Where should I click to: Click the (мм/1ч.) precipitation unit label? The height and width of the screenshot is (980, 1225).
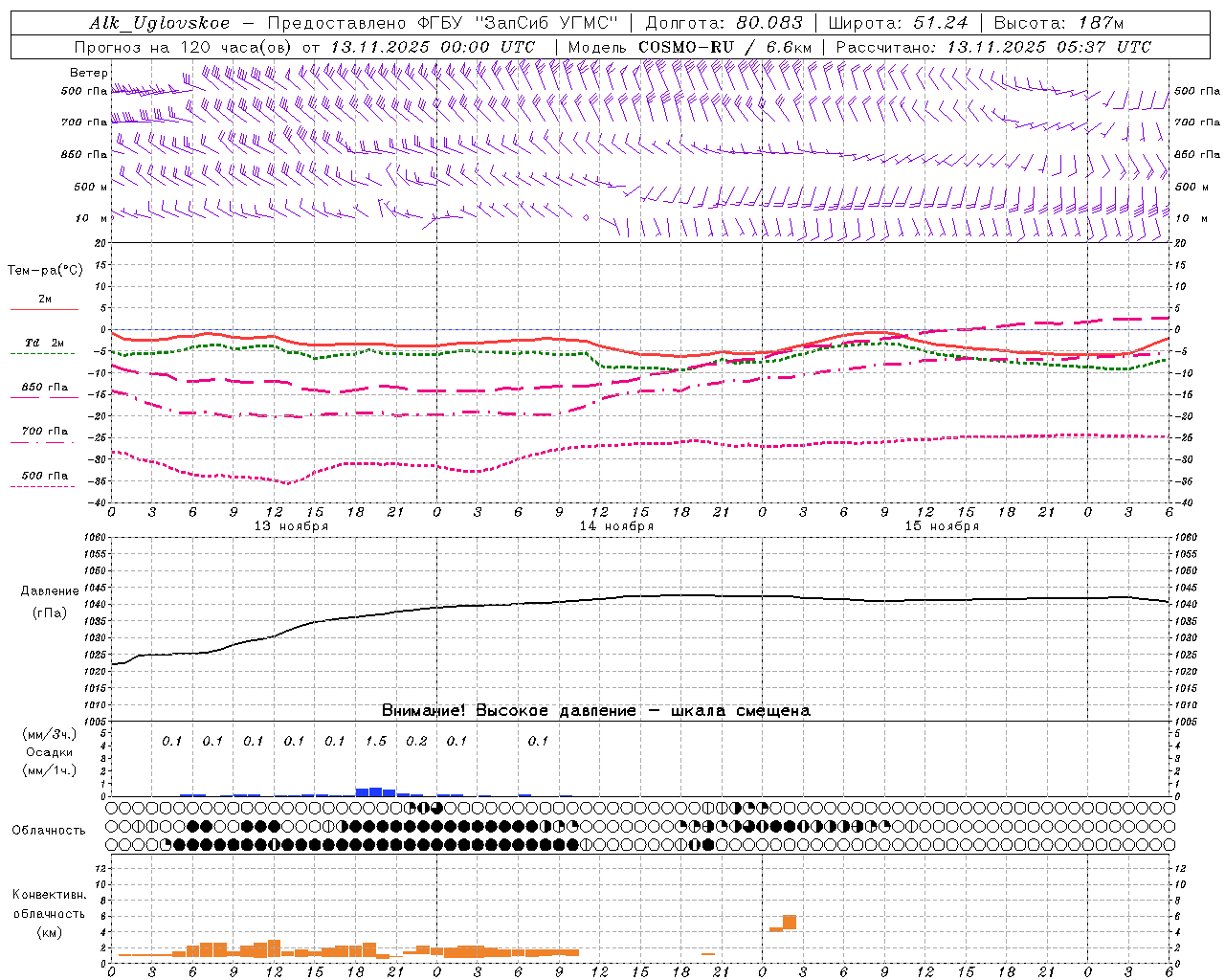point(50,770)
